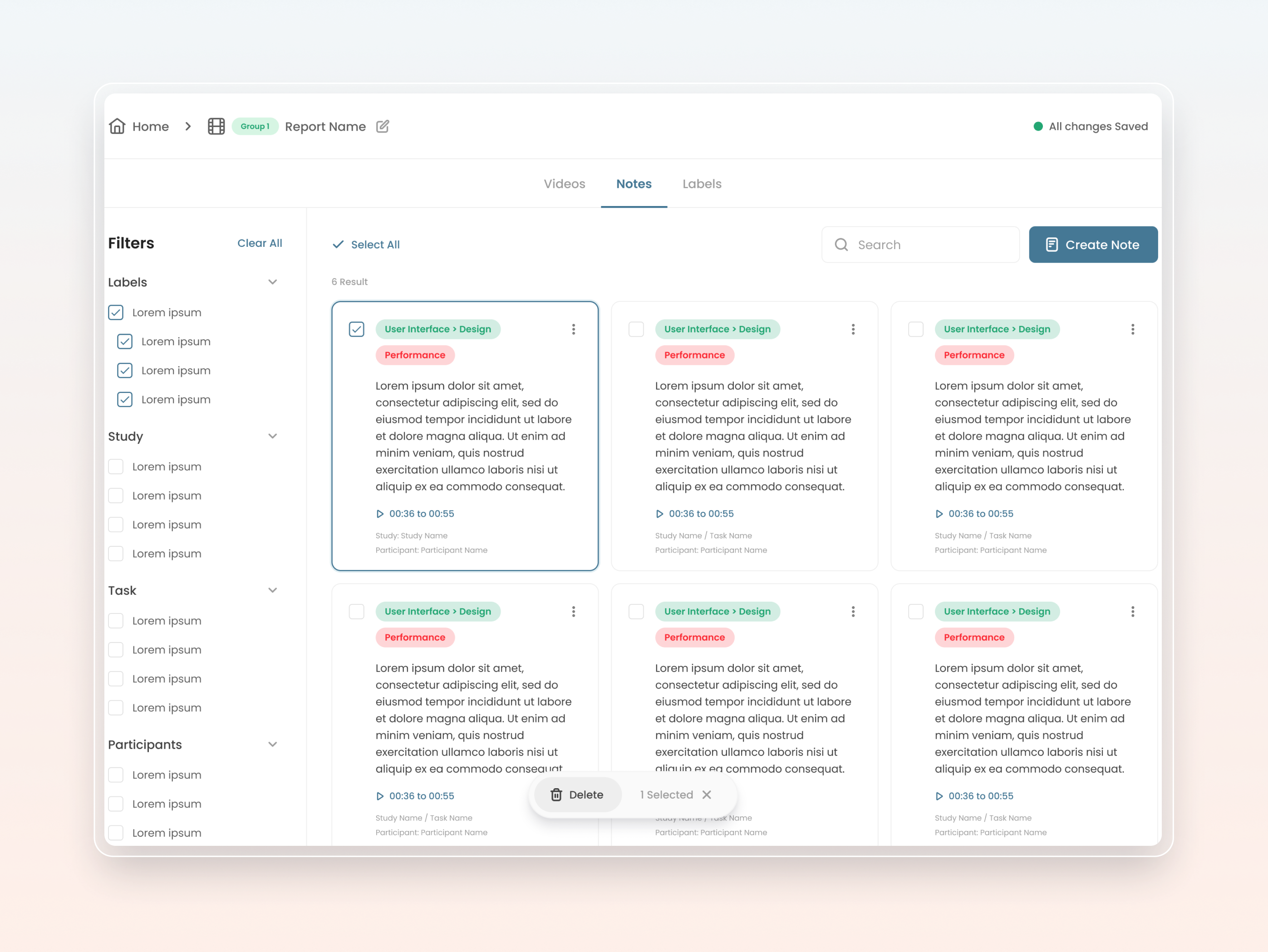Check the bottom-right note card checkbox

pos(916,612)
